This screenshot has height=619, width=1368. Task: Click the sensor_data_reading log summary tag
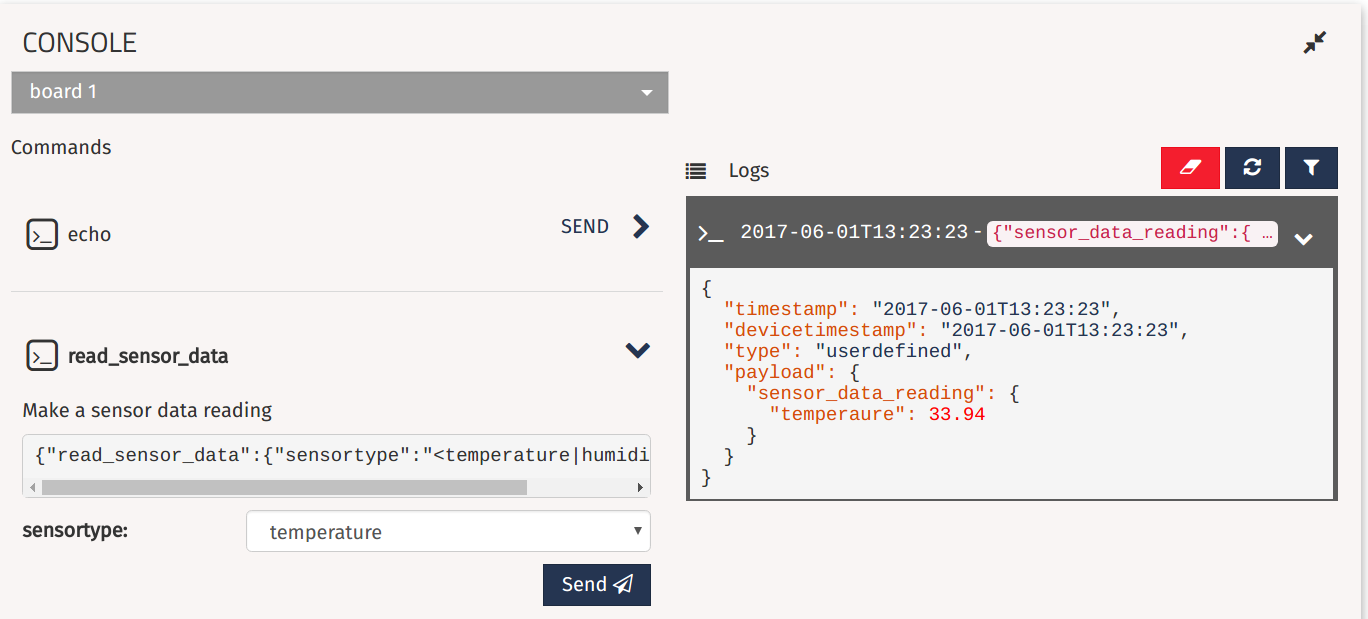click(x=1132, y=233)
